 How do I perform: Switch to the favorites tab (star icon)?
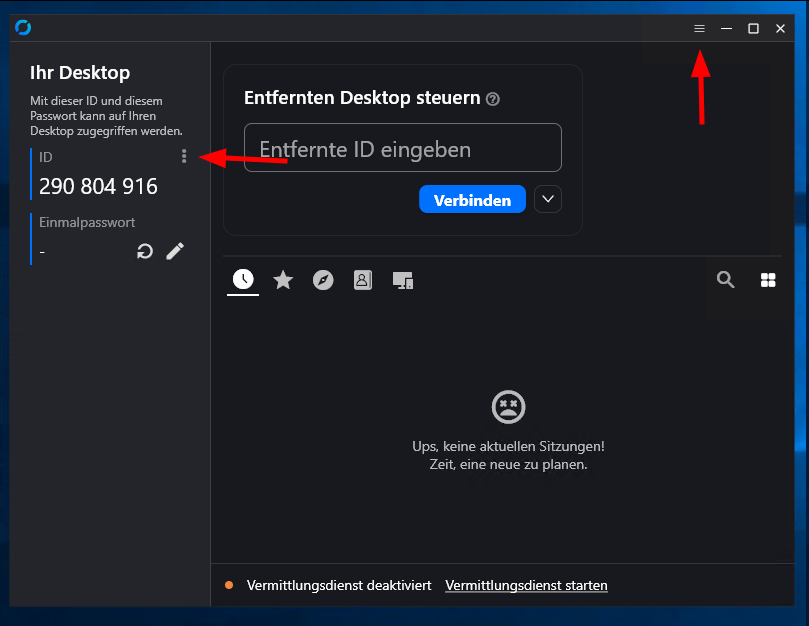(283, 280)
